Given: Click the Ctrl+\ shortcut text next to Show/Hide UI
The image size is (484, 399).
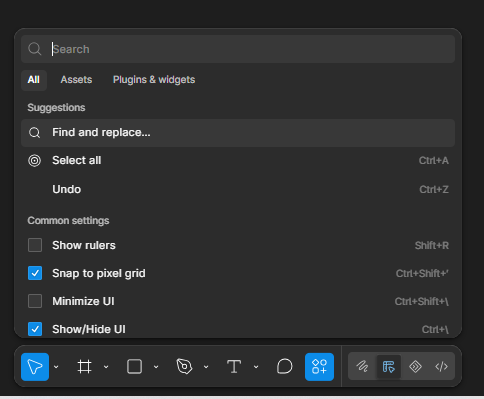Looking at the screenshot, I should click(435, 329).
